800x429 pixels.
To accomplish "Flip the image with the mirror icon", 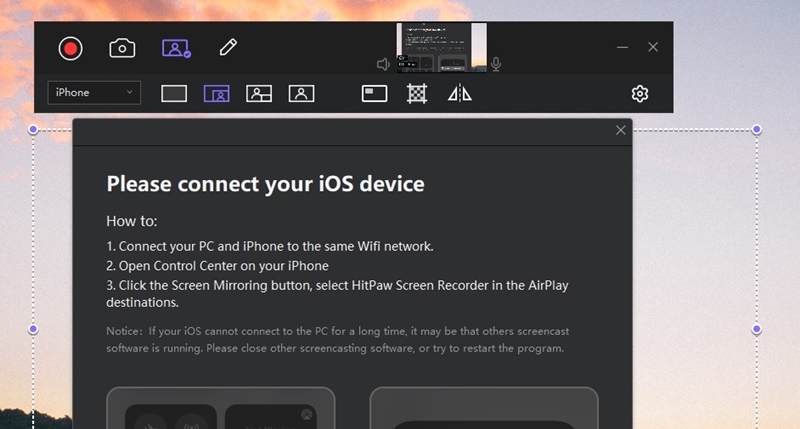I will [459, 93].
